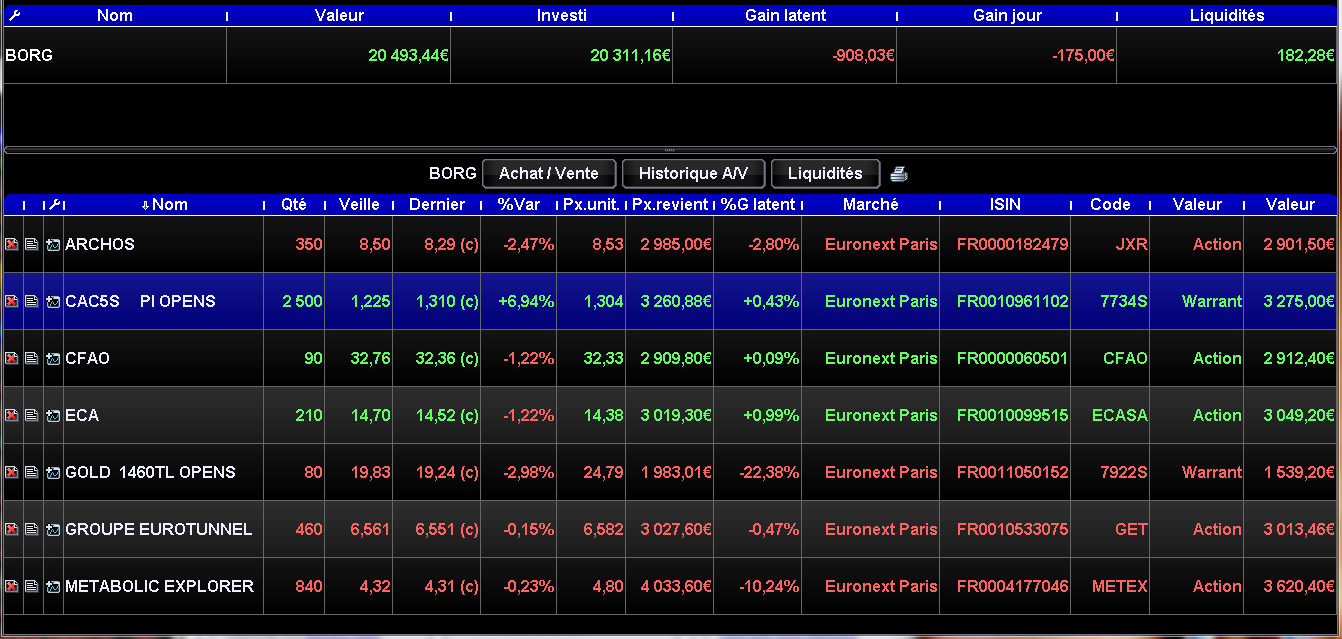Click the Liquidités button beside Historique A/V
The image size is (1342, 639).
pyautogui.click(x=825, y=173)
